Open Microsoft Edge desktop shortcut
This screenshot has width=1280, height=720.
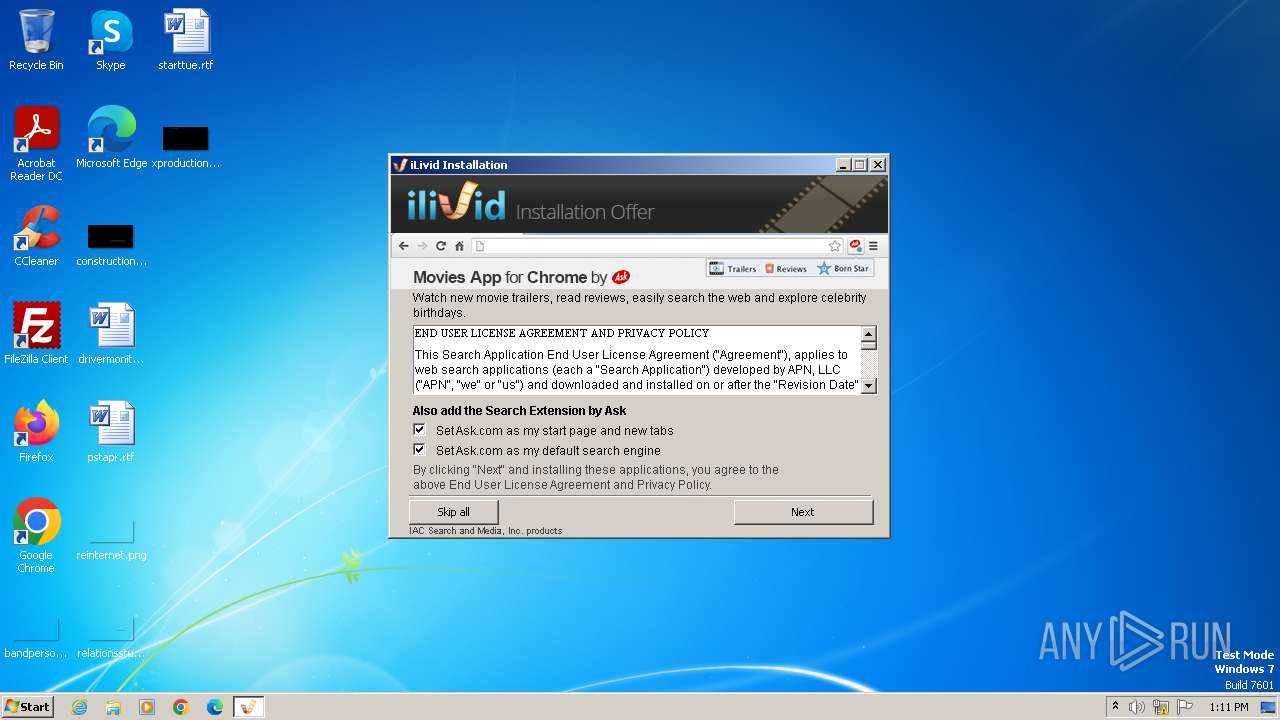pos(111,138)
